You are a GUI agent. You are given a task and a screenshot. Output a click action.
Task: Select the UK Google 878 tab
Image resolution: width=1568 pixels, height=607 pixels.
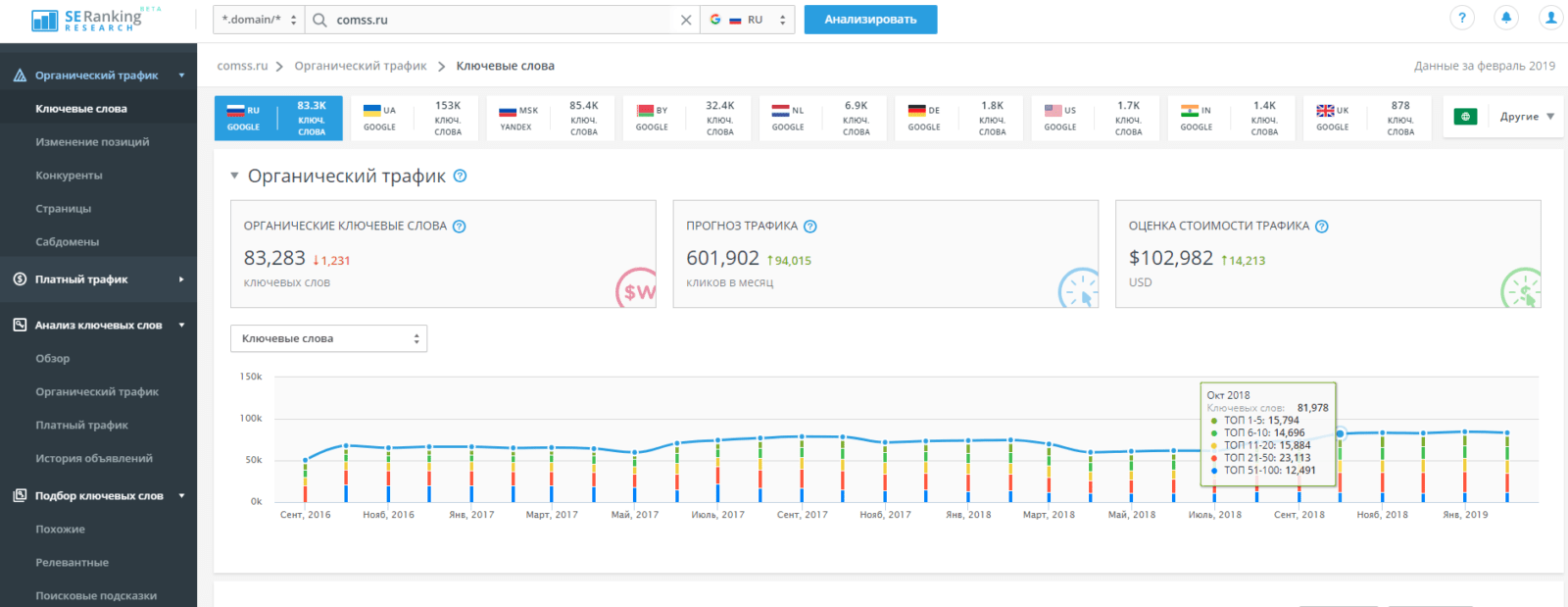(1368, 119)
